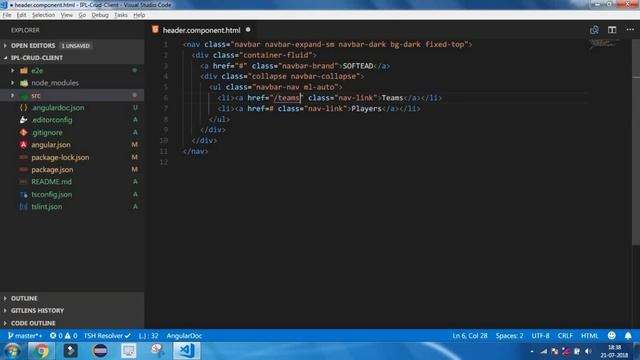The height and width of the screenshot is (360, 640).
Task: Open Chrome from the taskbar
Action: point(41,351)
